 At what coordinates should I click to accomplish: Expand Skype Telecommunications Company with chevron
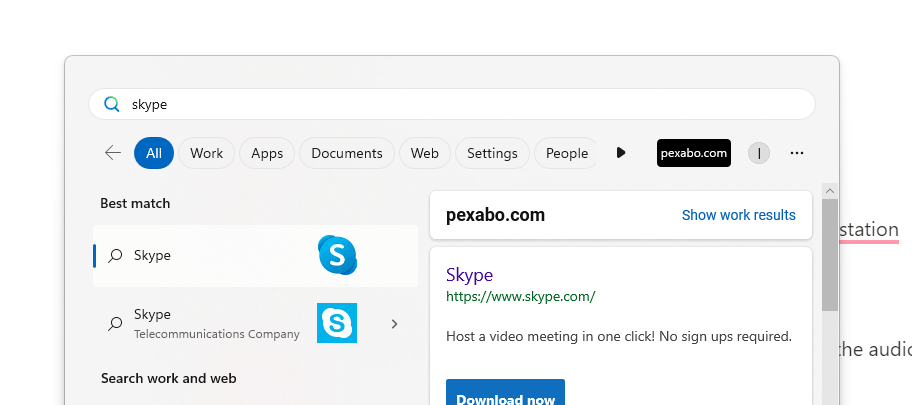tap(394, 324)
